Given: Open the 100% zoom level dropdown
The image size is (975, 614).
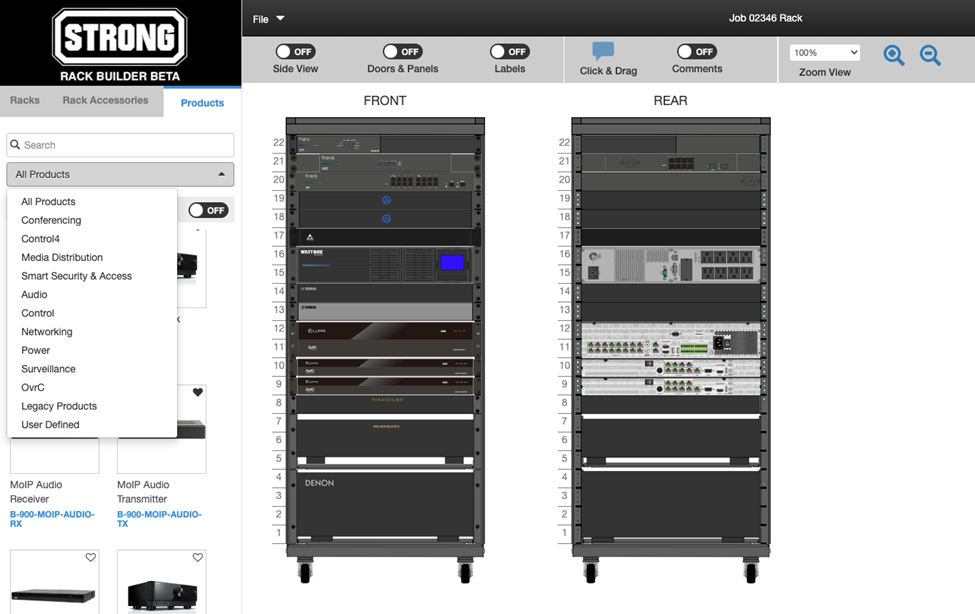Looking at the screenshot, I should [x=825, y=52].
